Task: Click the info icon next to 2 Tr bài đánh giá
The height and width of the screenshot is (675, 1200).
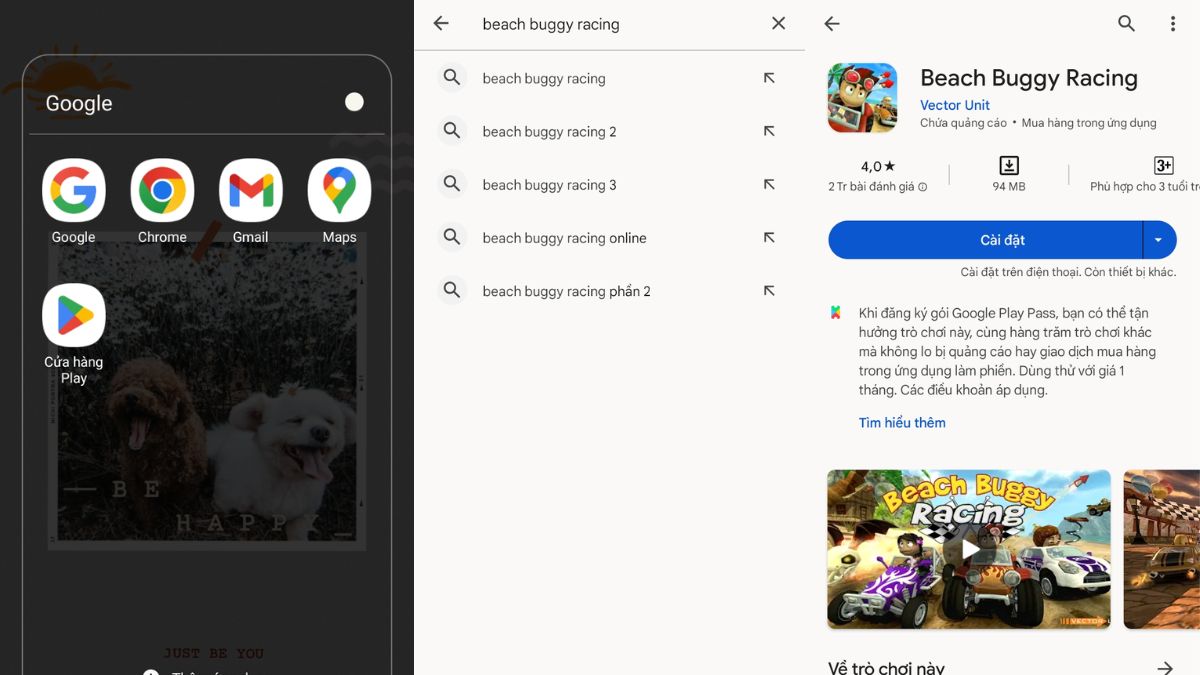Action: (922, 187)
